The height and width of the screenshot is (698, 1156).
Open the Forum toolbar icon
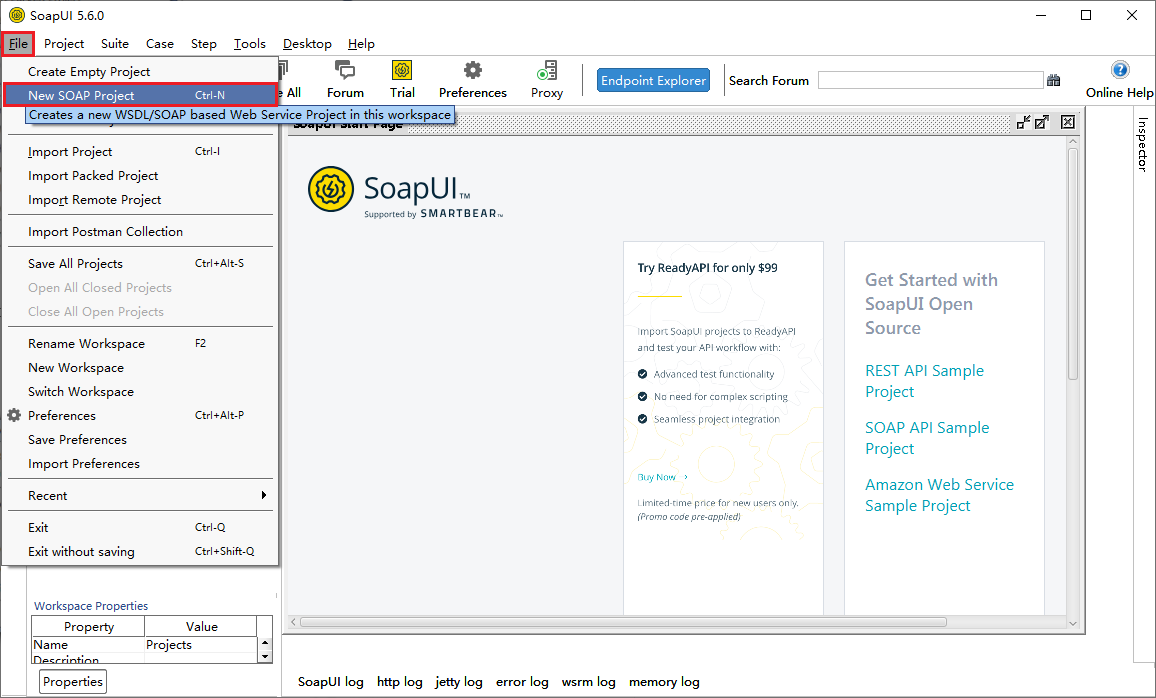coord(345,80)
